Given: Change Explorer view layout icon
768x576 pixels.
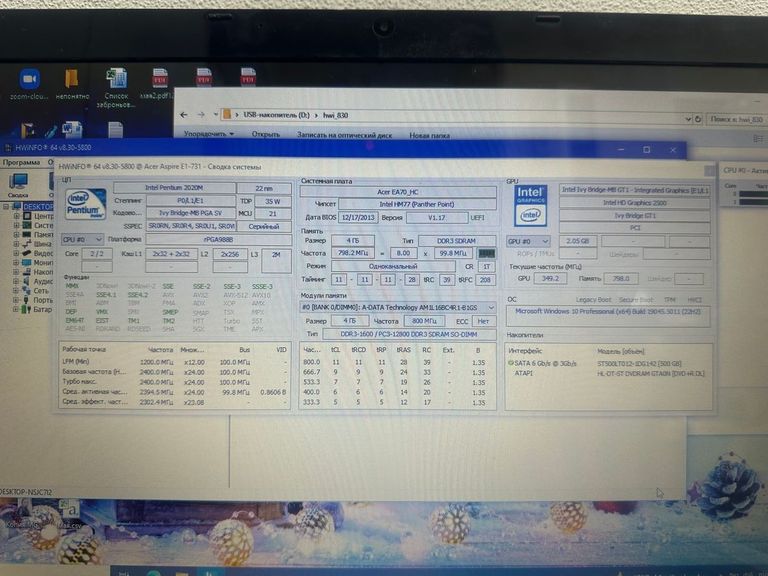Looking at the screenshot, I should click(x=757, y=139).
